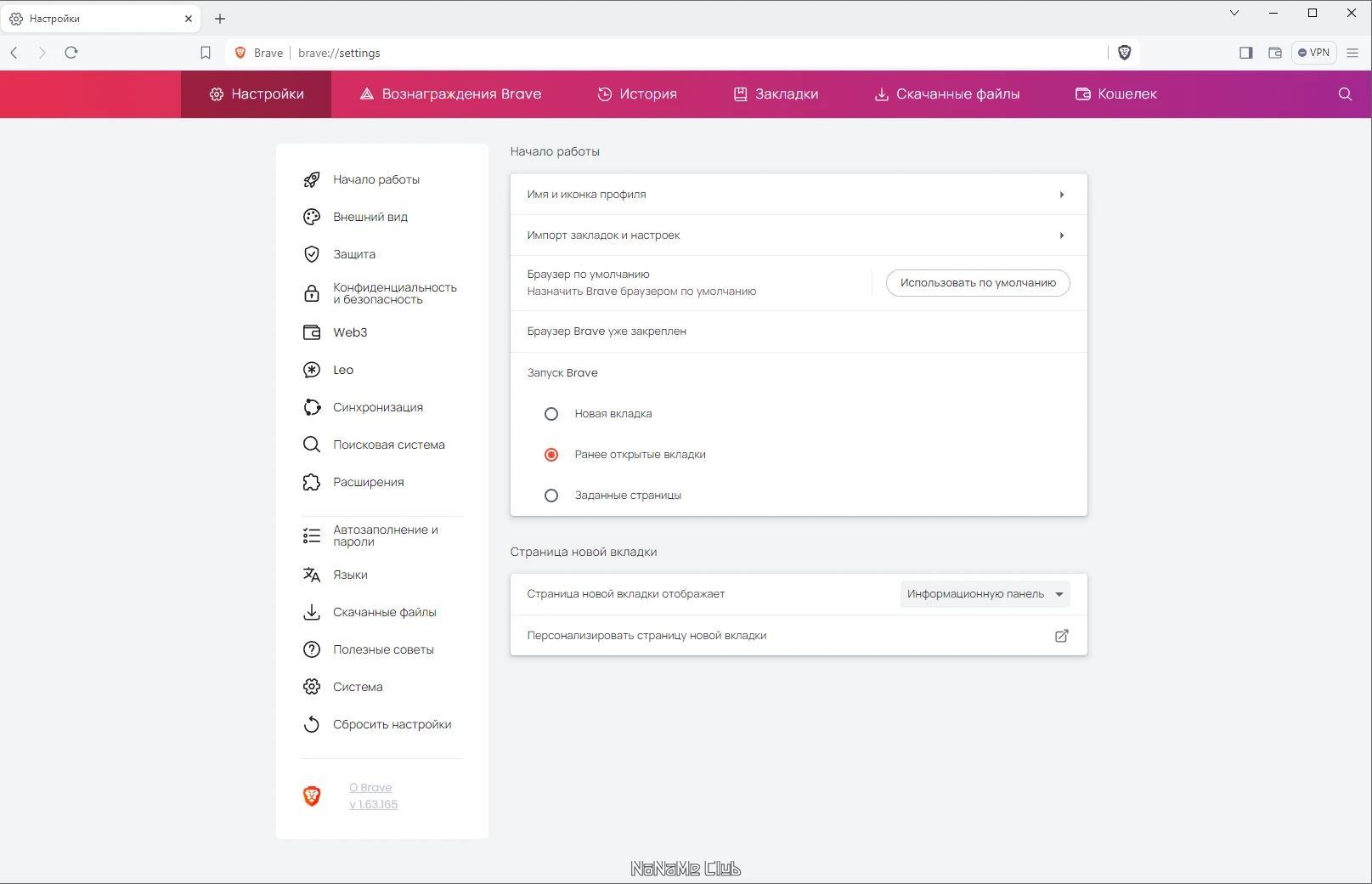The height and width of the screenshot is (884, 1372).
Task: Toggle the sidebar panel icon in toolbar
Action: click(1246, 53)
